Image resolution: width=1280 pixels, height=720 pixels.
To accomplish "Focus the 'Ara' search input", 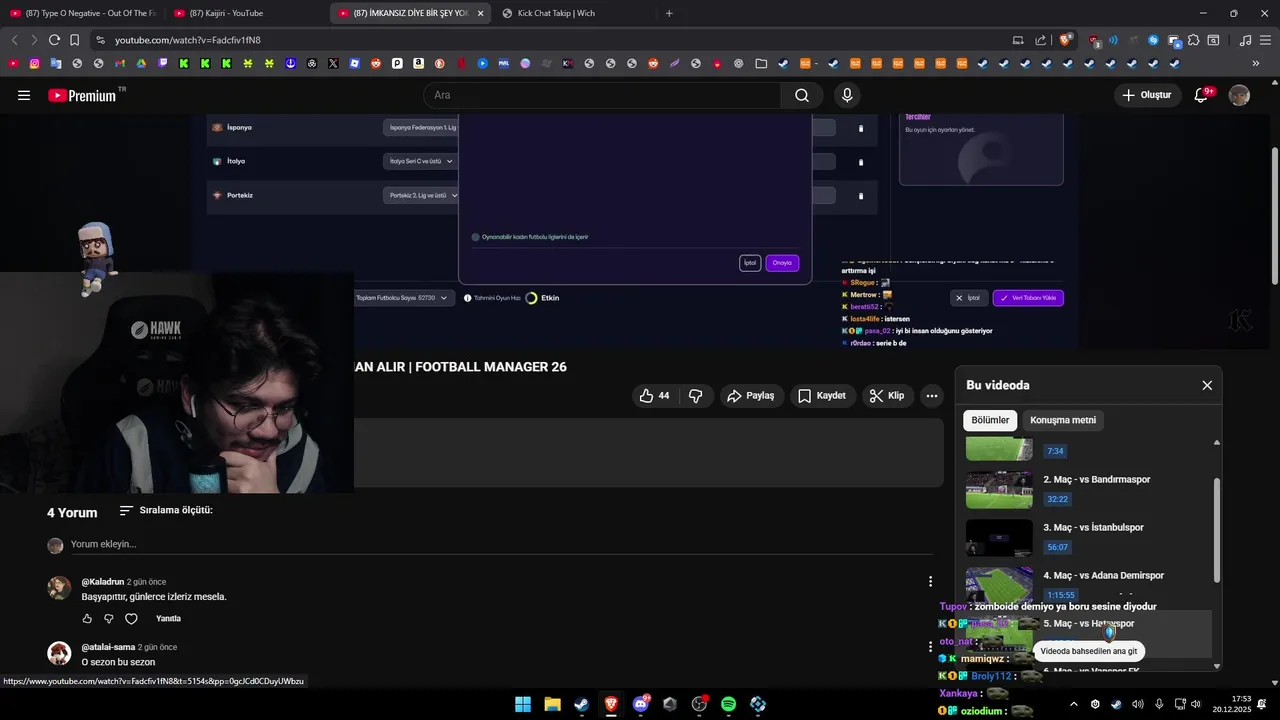I will (602, 95).
